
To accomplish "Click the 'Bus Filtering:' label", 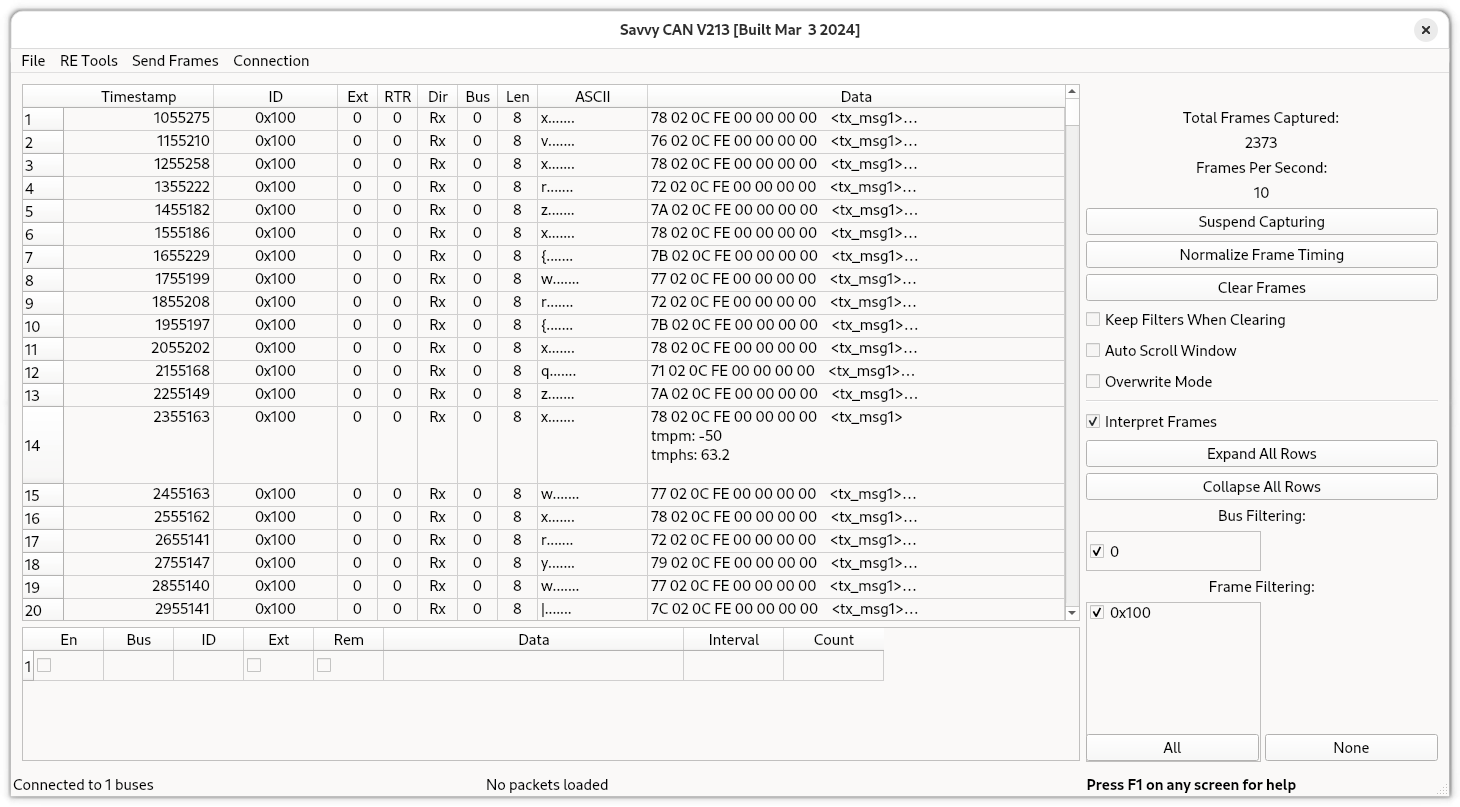I will point(1261,516).
